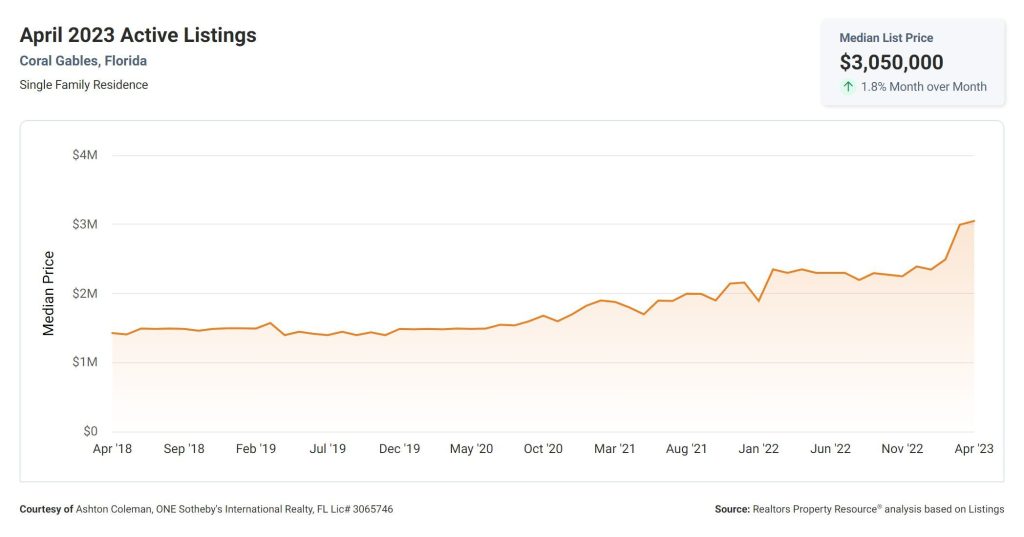Click the Nov '22 x-axis label

(x=903, y=449)
